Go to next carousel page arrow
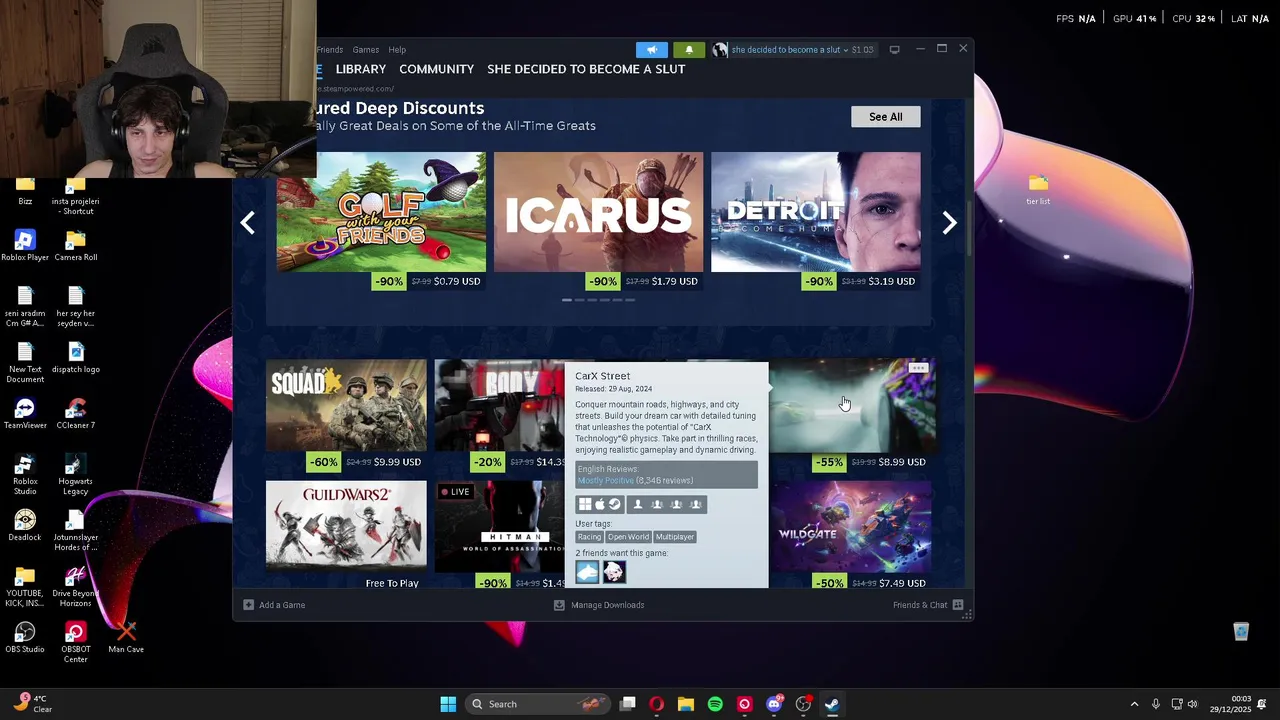 [949, 222]
